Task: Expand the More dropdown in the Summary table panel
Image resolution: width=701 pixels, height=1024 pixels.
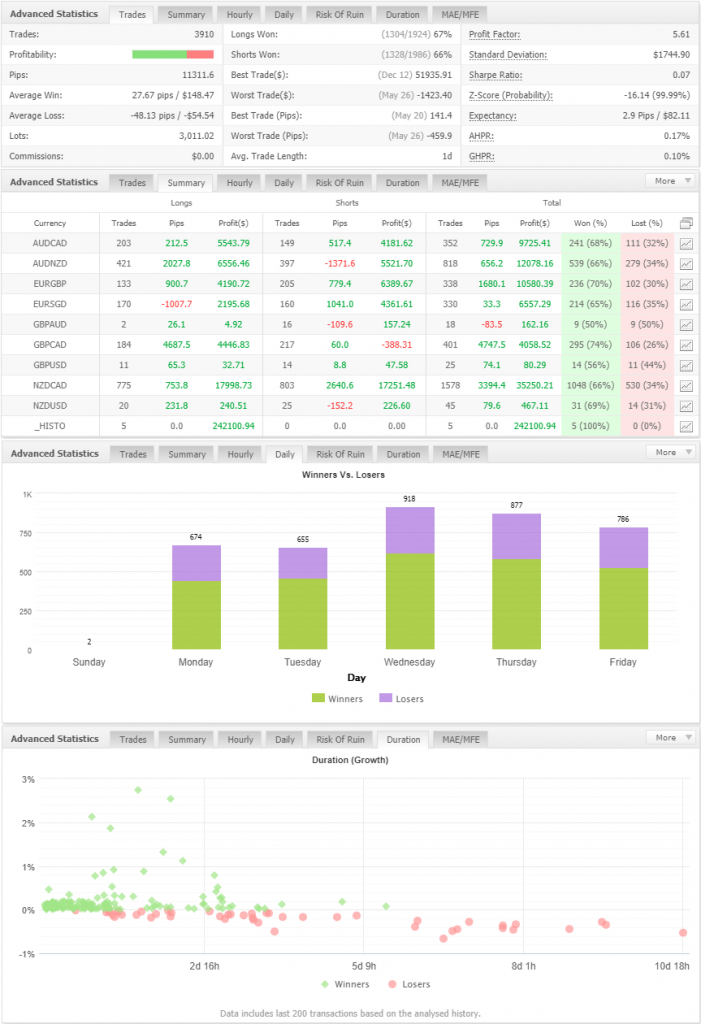Action: [671, 181]
